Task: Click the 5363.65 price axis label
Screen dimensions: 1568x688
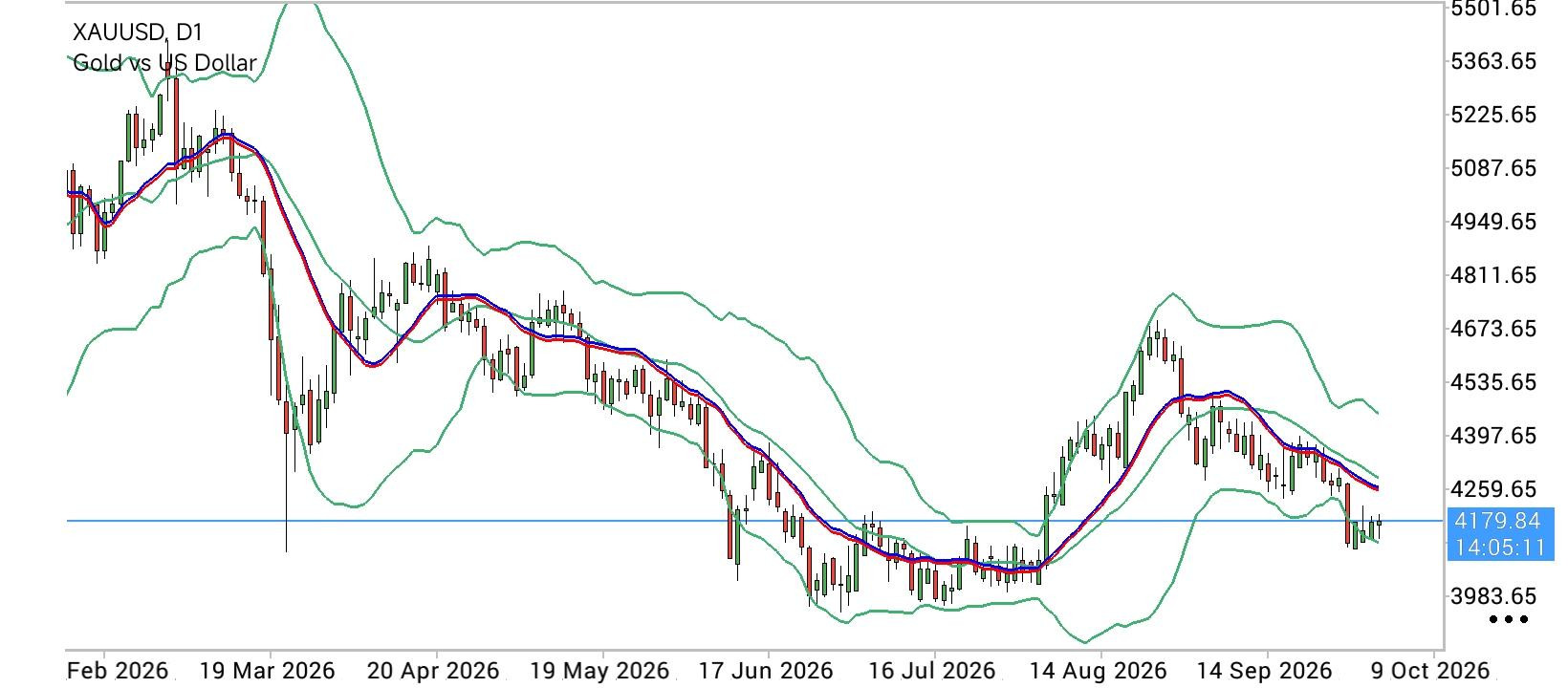Action: click(x=1493, y=61)
